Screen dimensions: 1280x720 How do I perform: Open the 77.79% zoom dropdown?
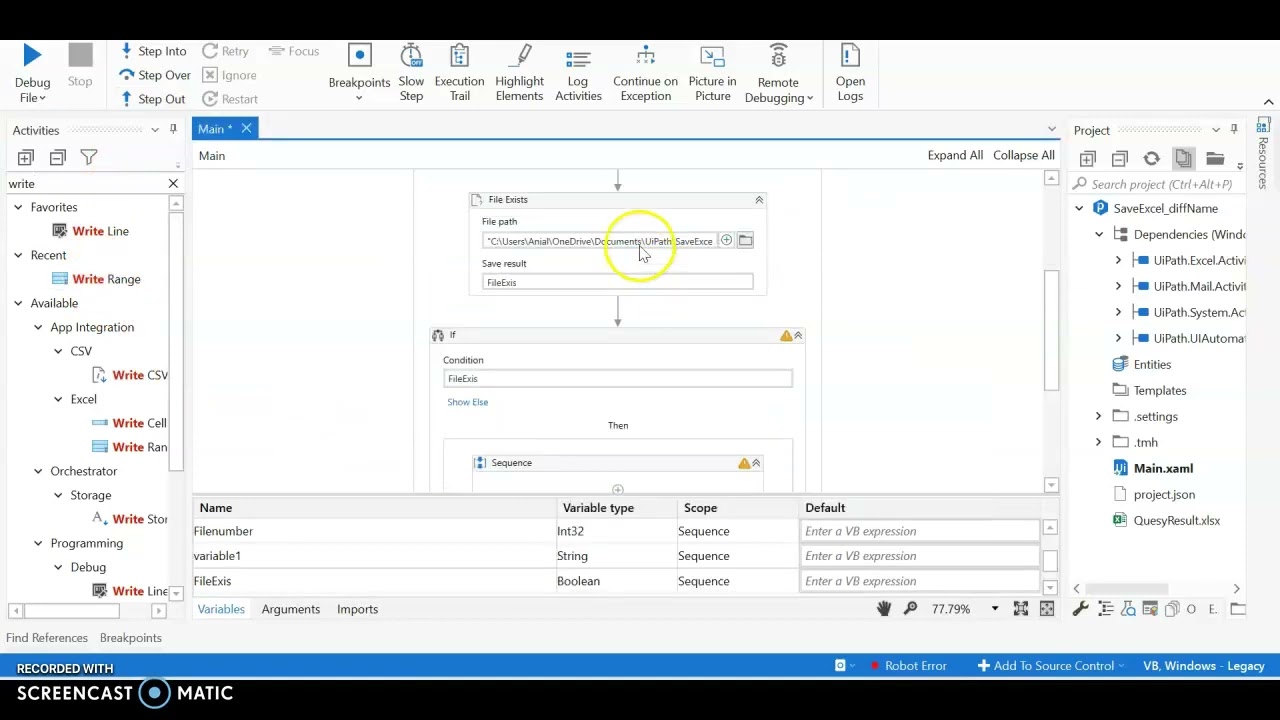tap(994, 609)
